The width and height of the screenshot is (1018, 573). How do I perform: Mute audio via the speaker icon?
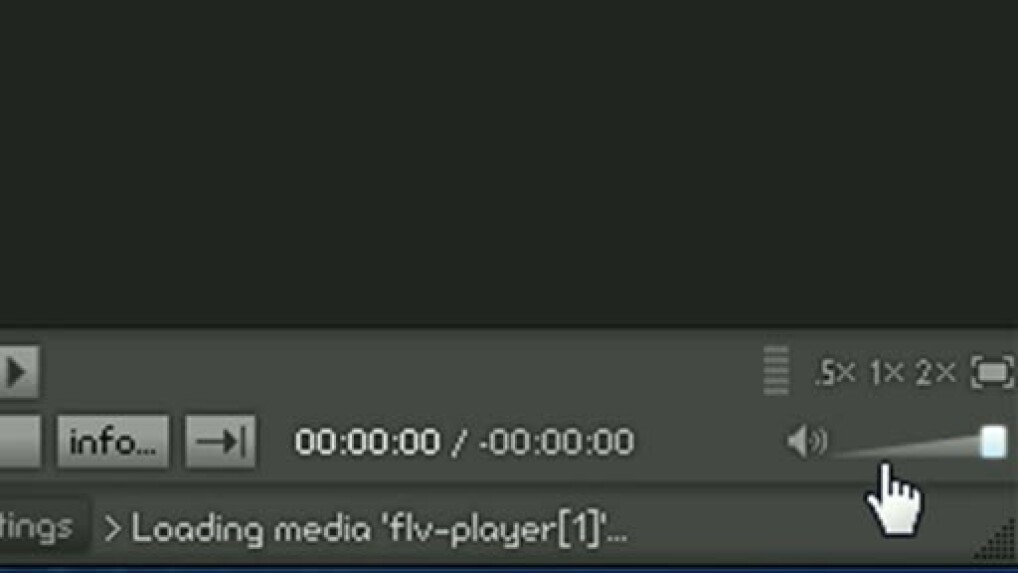[807, 441]
